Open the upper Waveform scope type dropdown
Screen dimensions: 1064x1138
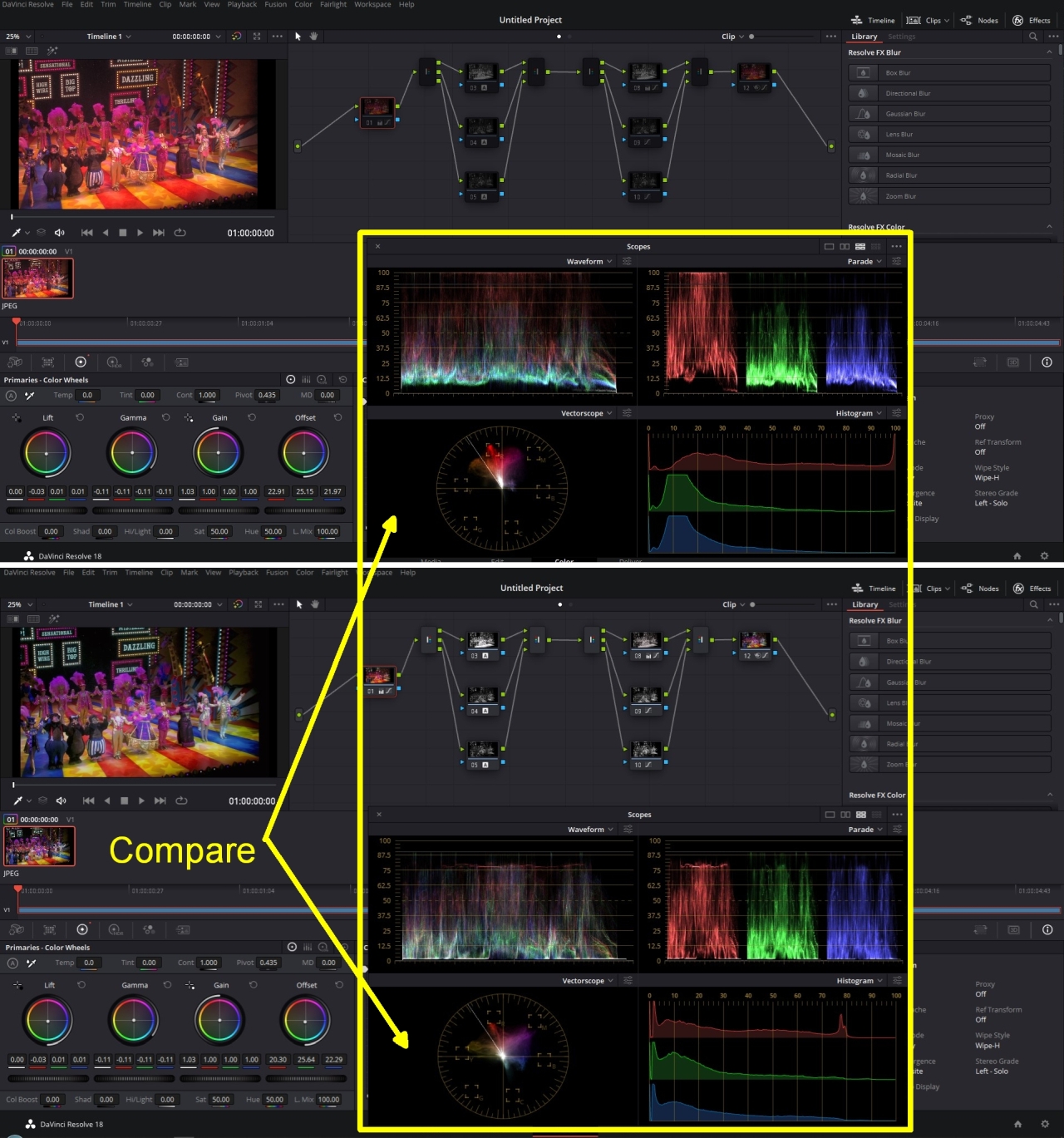click(589, 262)
